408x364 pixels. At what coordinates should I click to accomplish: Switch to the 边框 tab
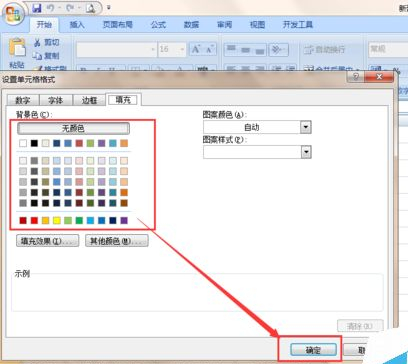point(89,100)
